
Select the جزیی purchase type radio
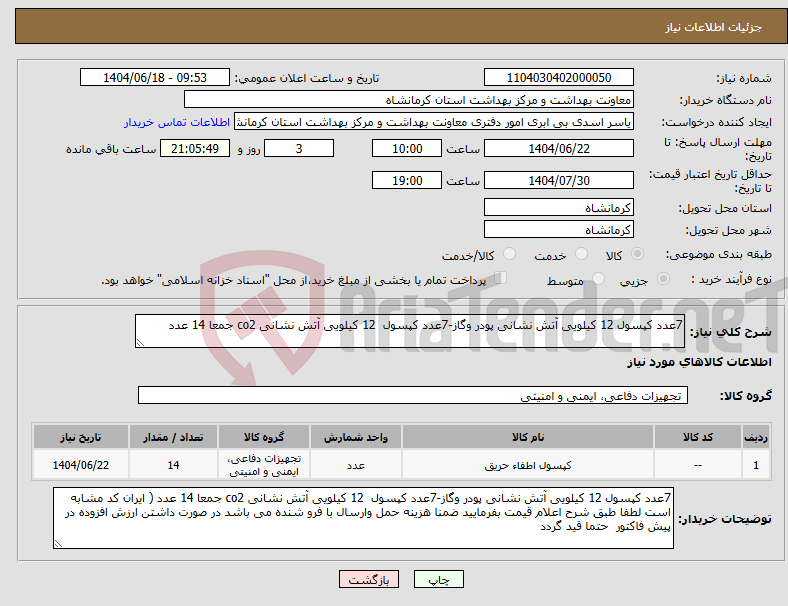(663, 279)
